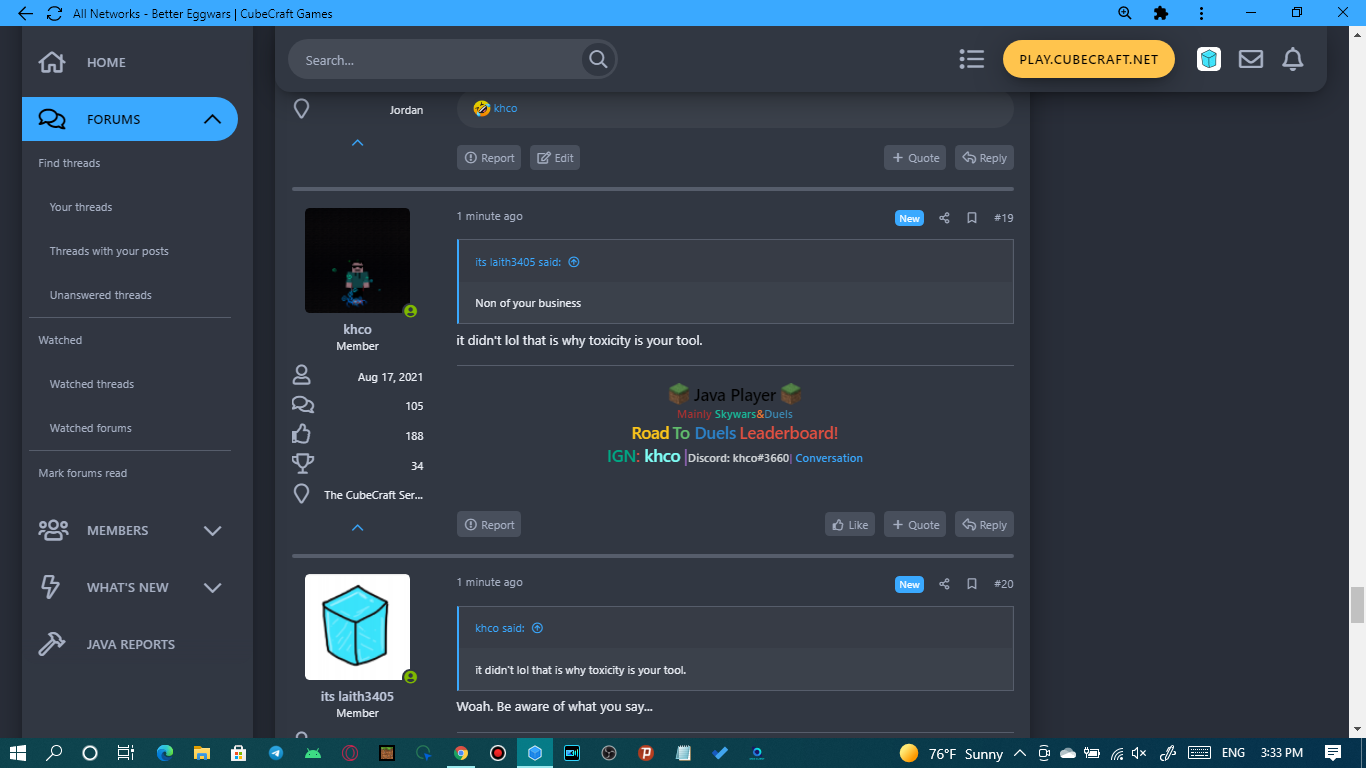Expand the Members sidebar section
Screen dimensions: 1366x768
click(x=212, y=530)
